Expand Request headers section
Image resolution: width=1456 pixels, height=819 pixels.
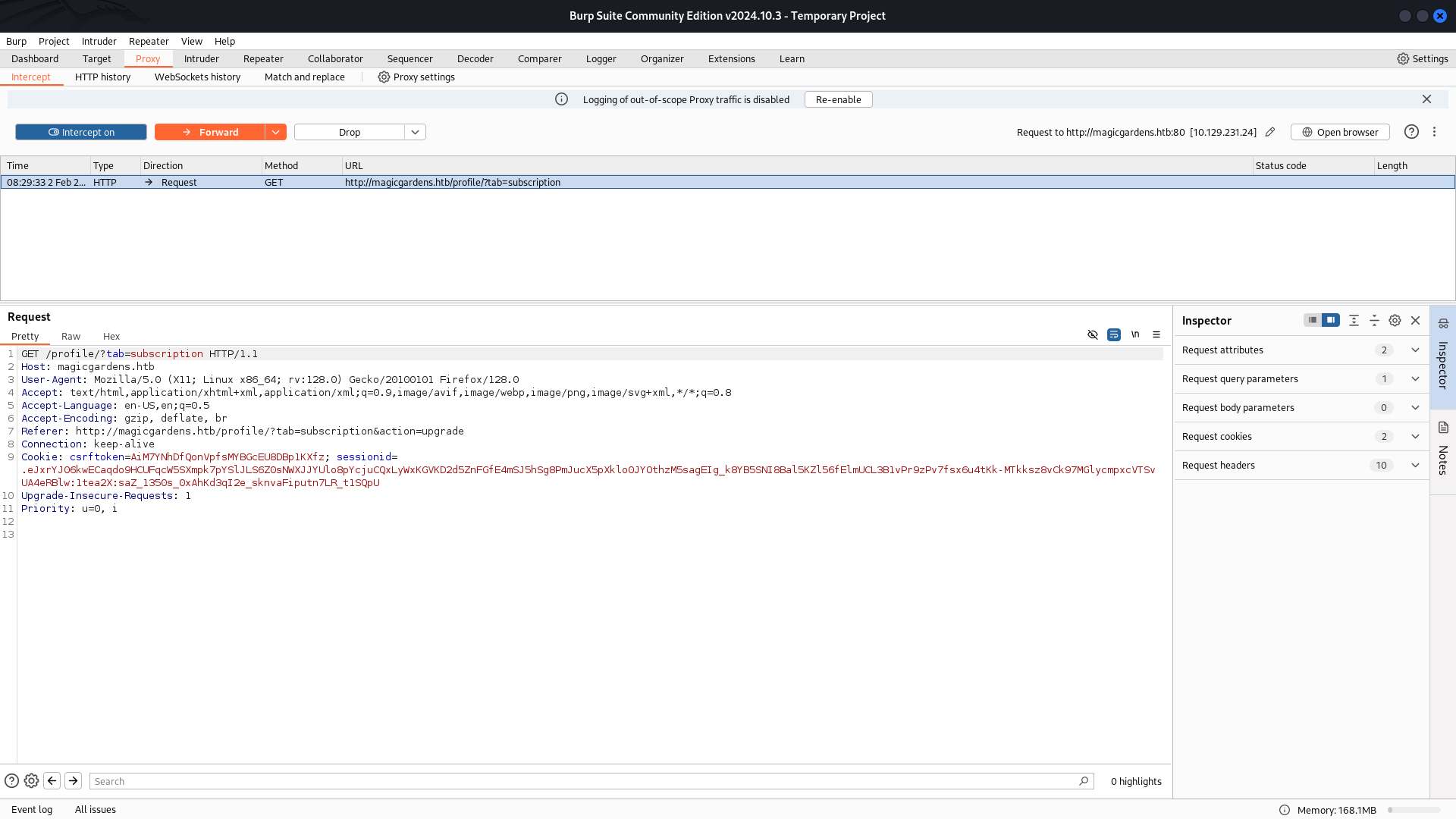(x=1301, y=465)
